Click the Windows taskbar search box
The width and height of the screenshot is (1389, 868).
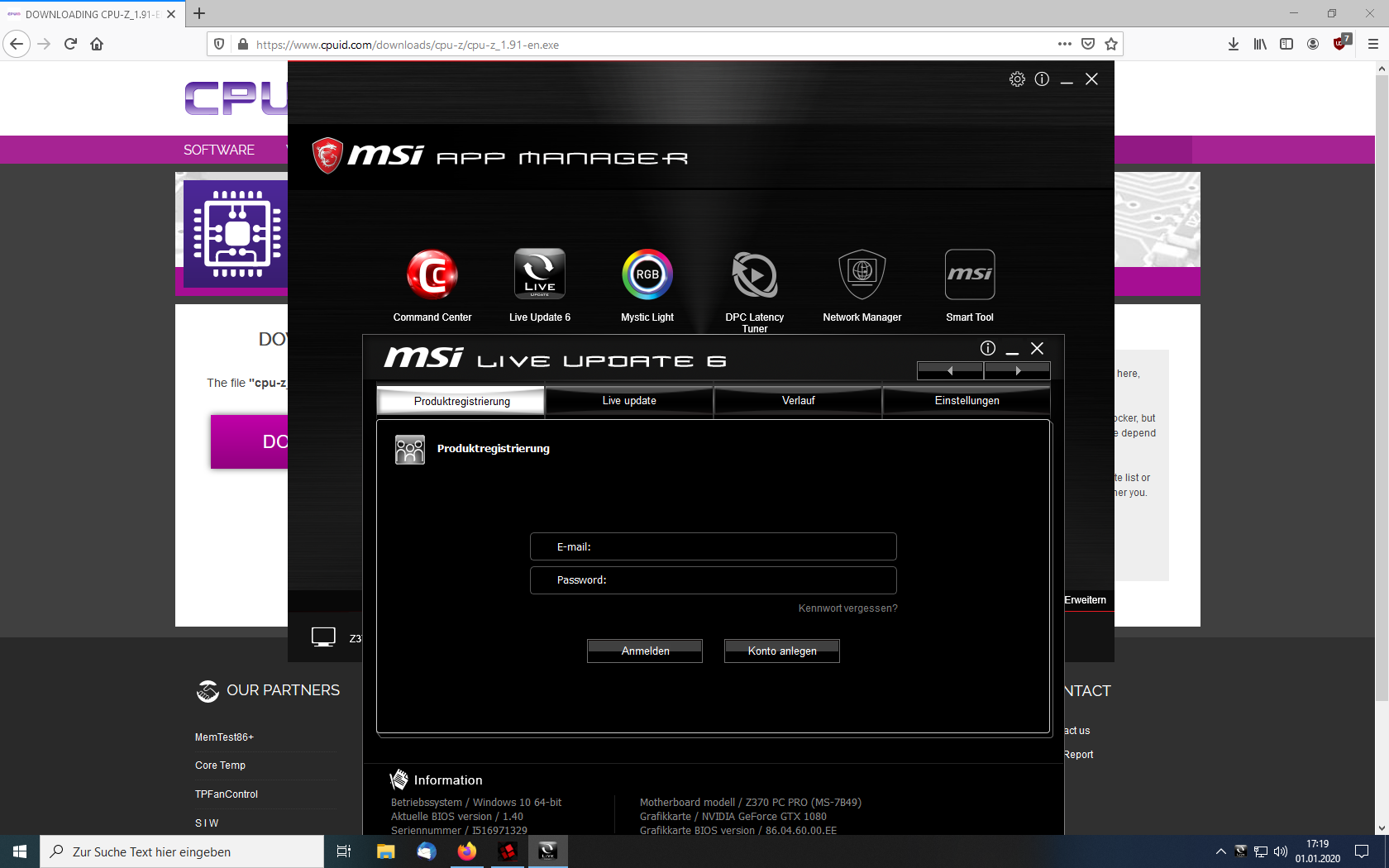(x=182, y=851)
